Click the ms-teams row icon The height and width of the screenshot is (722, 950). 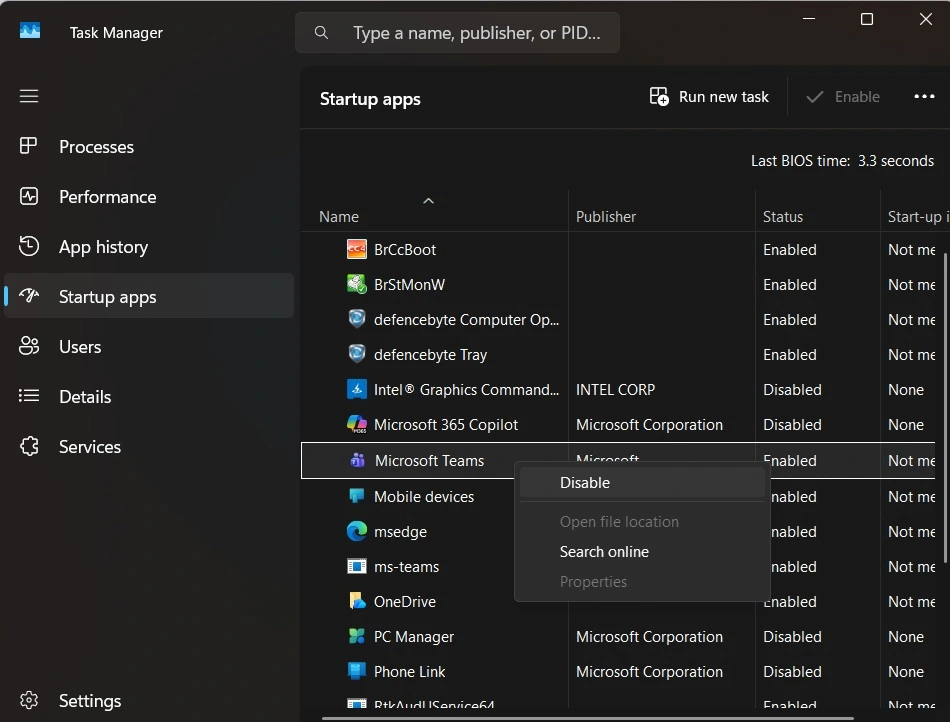pos(356,566)
